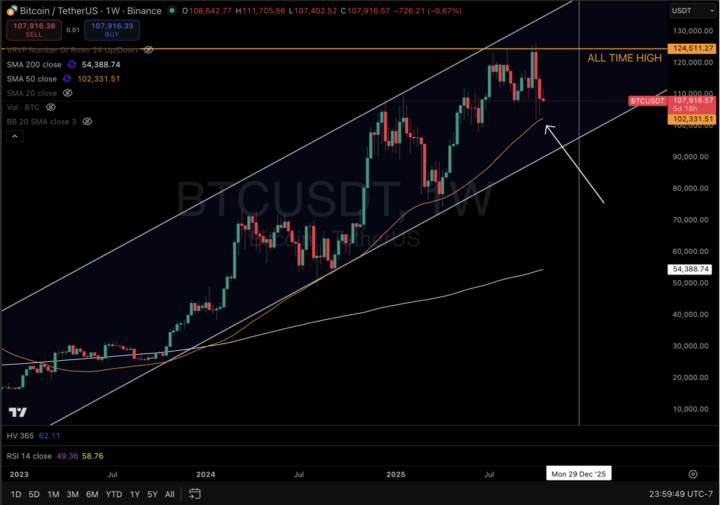Click the SMA 200 close legend label
The image size is (720, 505).
point(34,64)
